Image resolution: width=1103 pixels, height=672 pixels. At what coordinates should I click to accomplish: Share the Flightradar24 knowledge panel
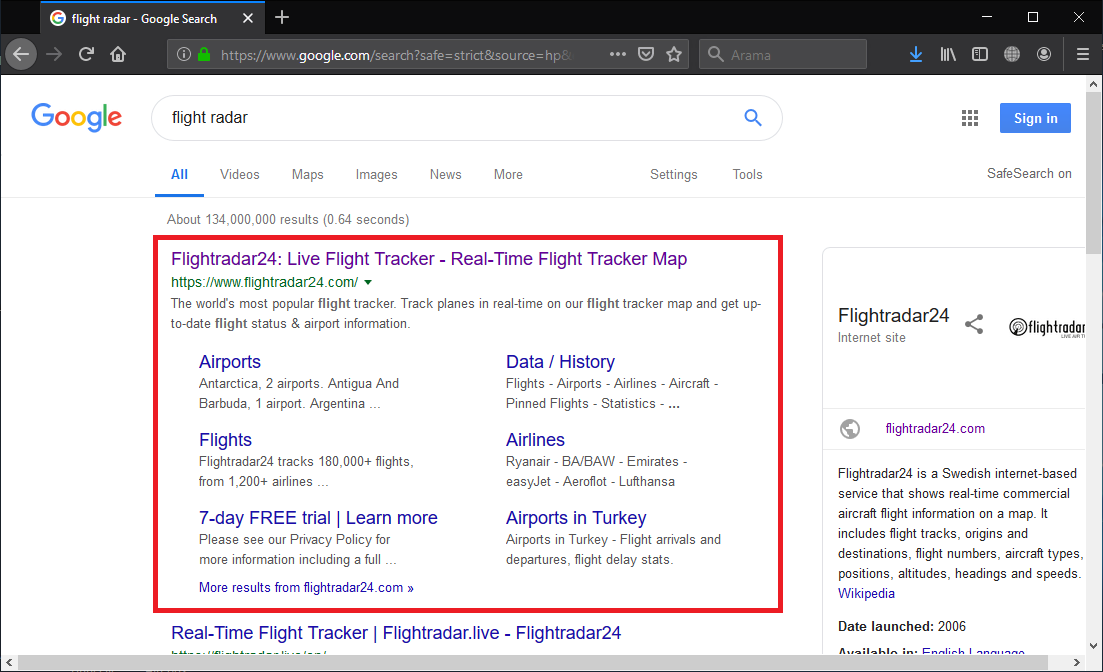[974, 324]
